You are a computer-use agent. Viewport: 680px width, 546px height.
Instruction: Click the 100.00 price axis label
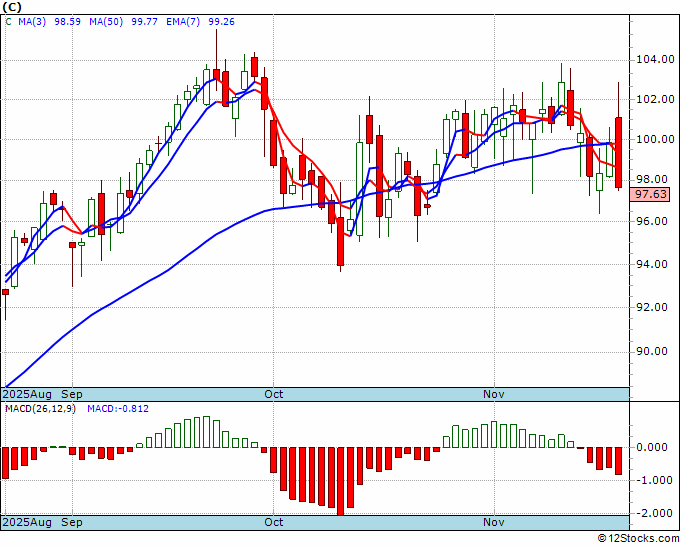[x=655, y=139]
